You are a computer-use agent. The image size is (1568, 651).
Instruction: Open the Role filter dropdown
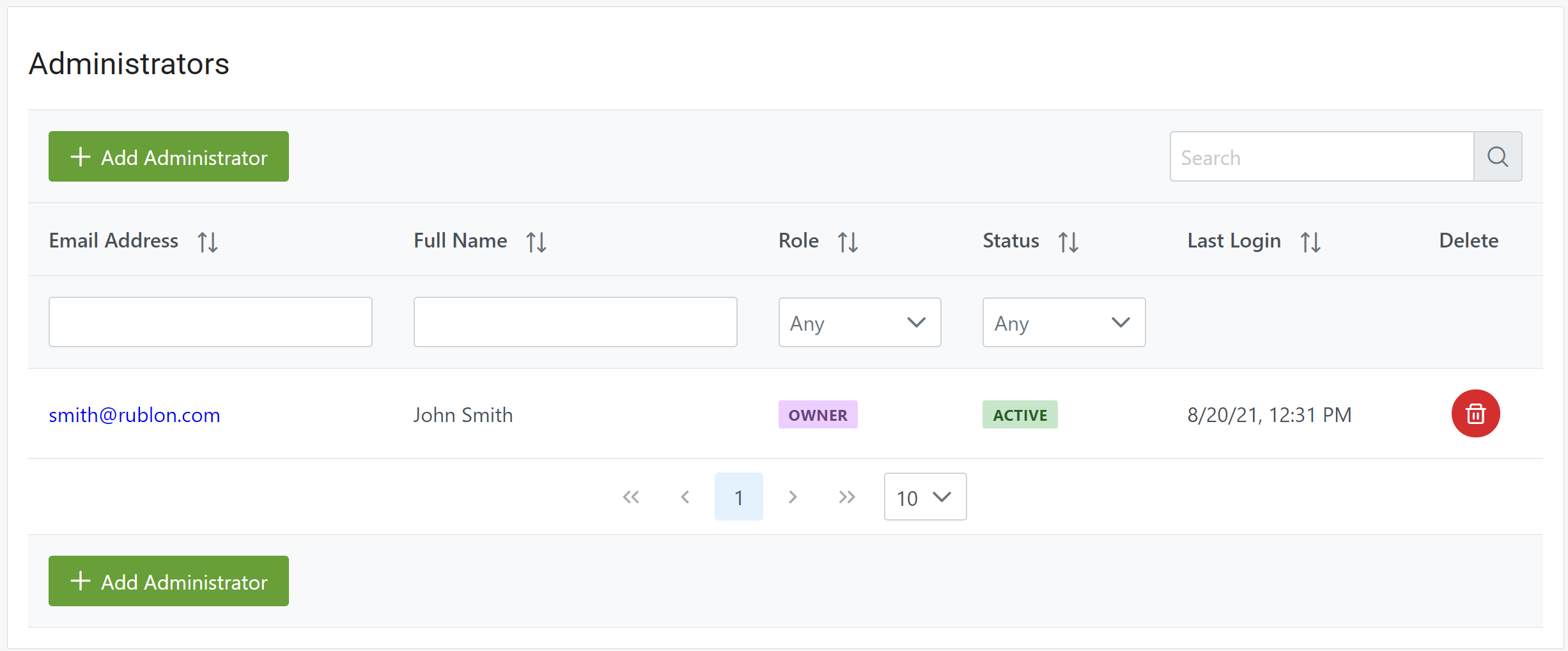(859, 322)
